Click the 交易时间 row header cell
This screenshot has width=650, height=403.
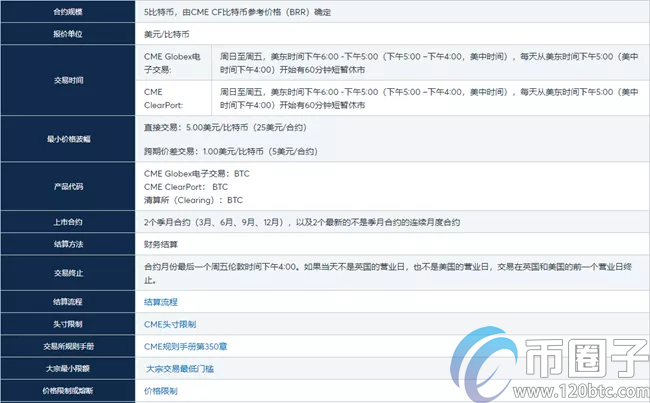pos(69,81)
